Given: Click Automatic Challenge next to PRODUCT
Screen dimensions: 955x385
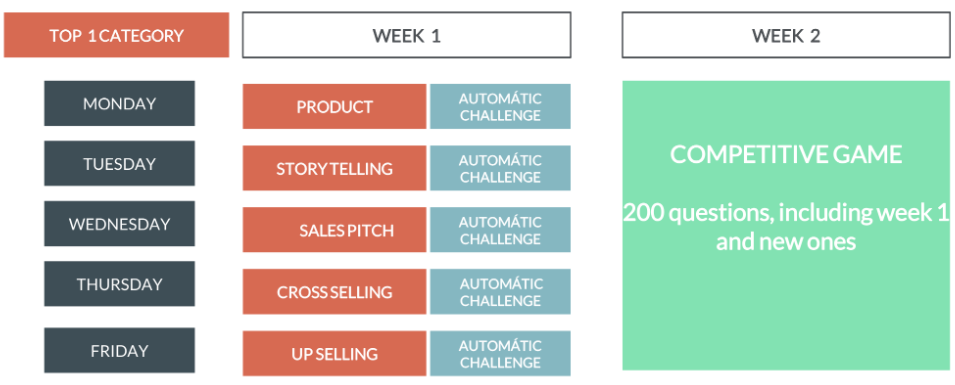Looking at the screenshot, I should (x=500, y=107).
